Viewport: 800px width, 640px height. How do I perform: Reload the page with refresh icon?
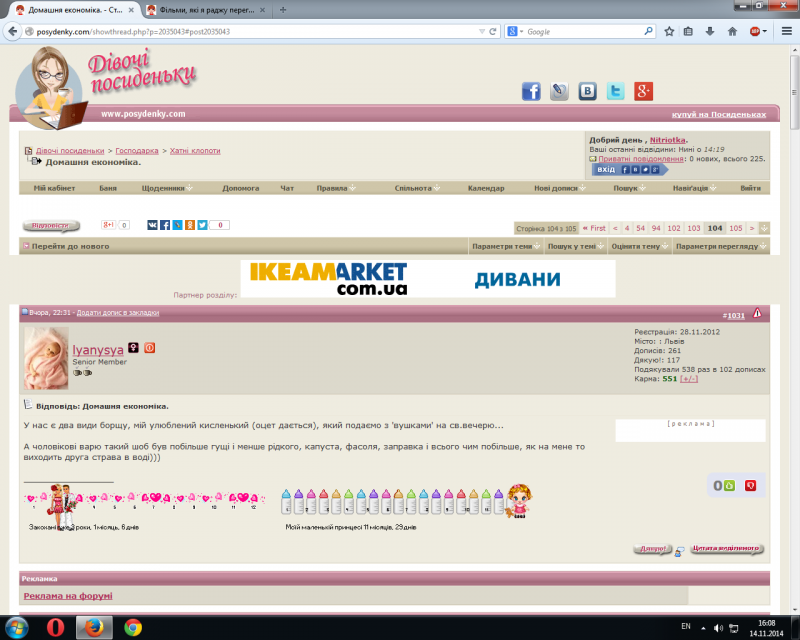[x=493, y=32]
